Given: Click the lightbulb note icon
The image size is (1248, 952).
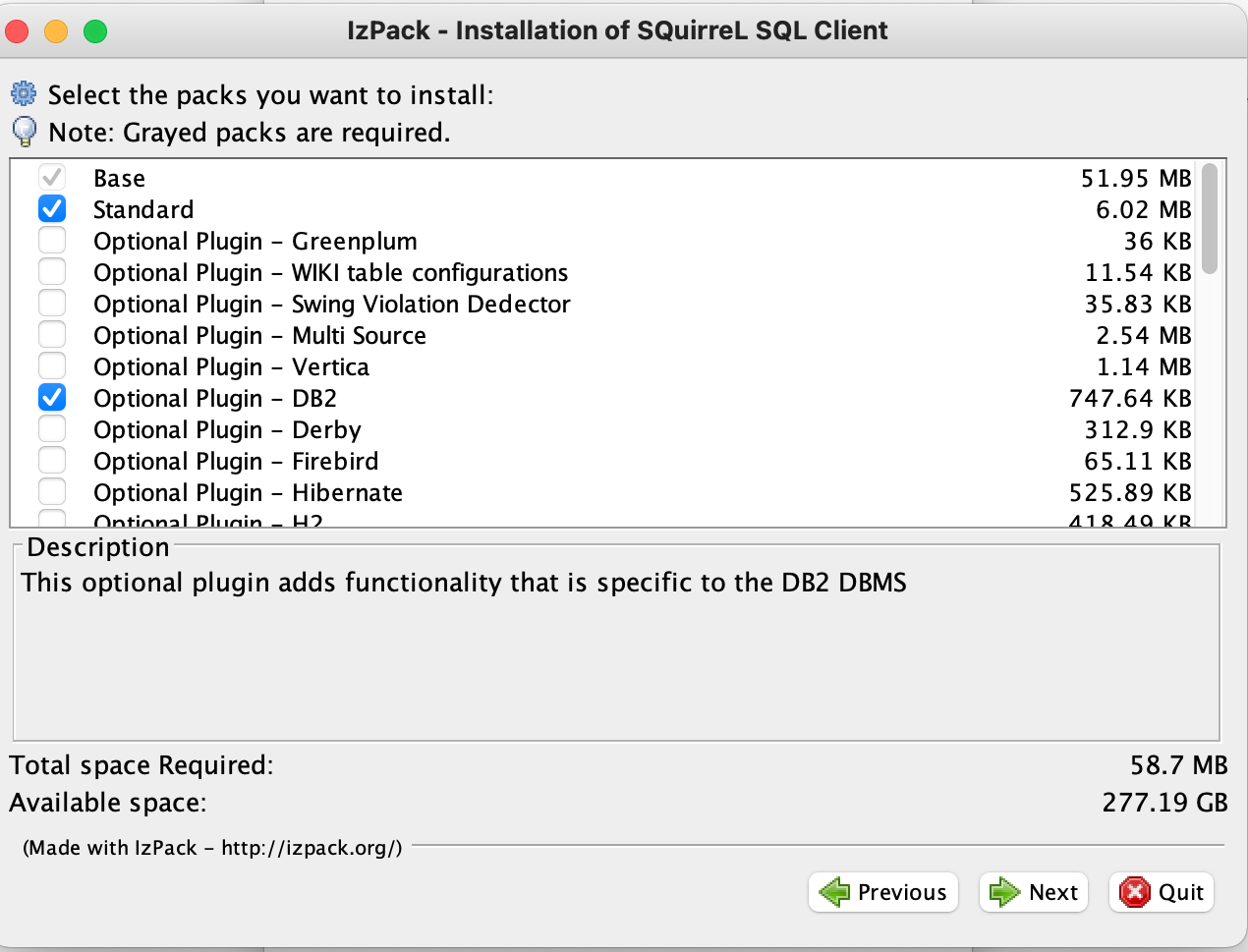Looking at the screenshot, I should coord(24,132).
